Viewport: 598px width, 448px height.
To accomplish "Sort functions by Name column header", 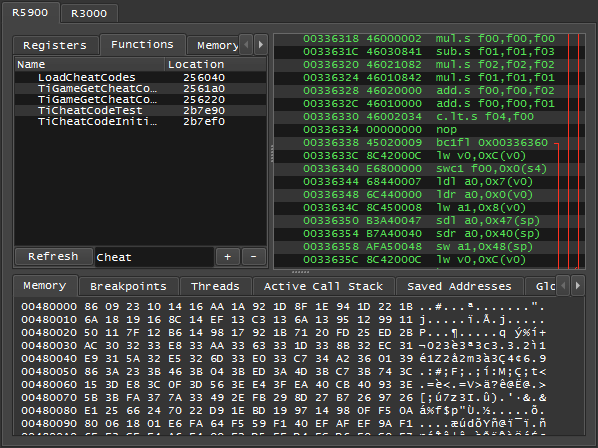I will point(90,64).
